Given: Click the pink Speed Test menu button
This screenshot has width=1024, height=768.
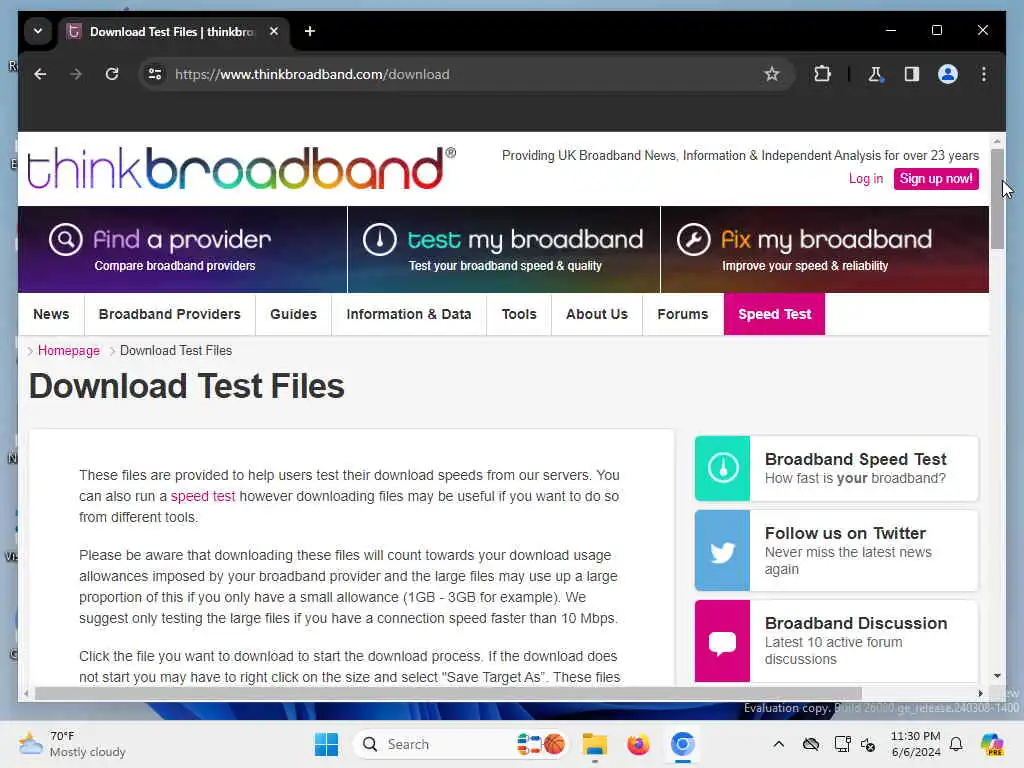Looking at the screenshot, I should (775, 314).
